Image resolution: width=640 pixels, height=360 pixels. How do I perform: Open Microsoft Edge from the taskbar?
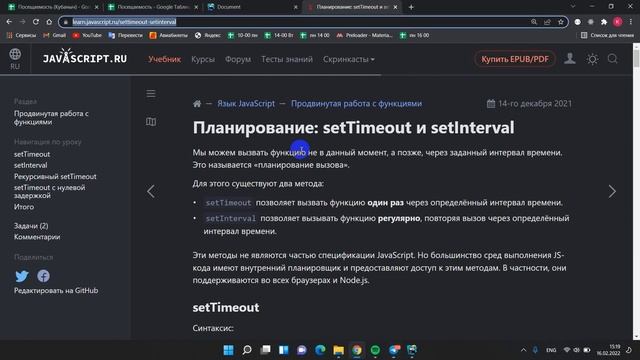point(320,350)
